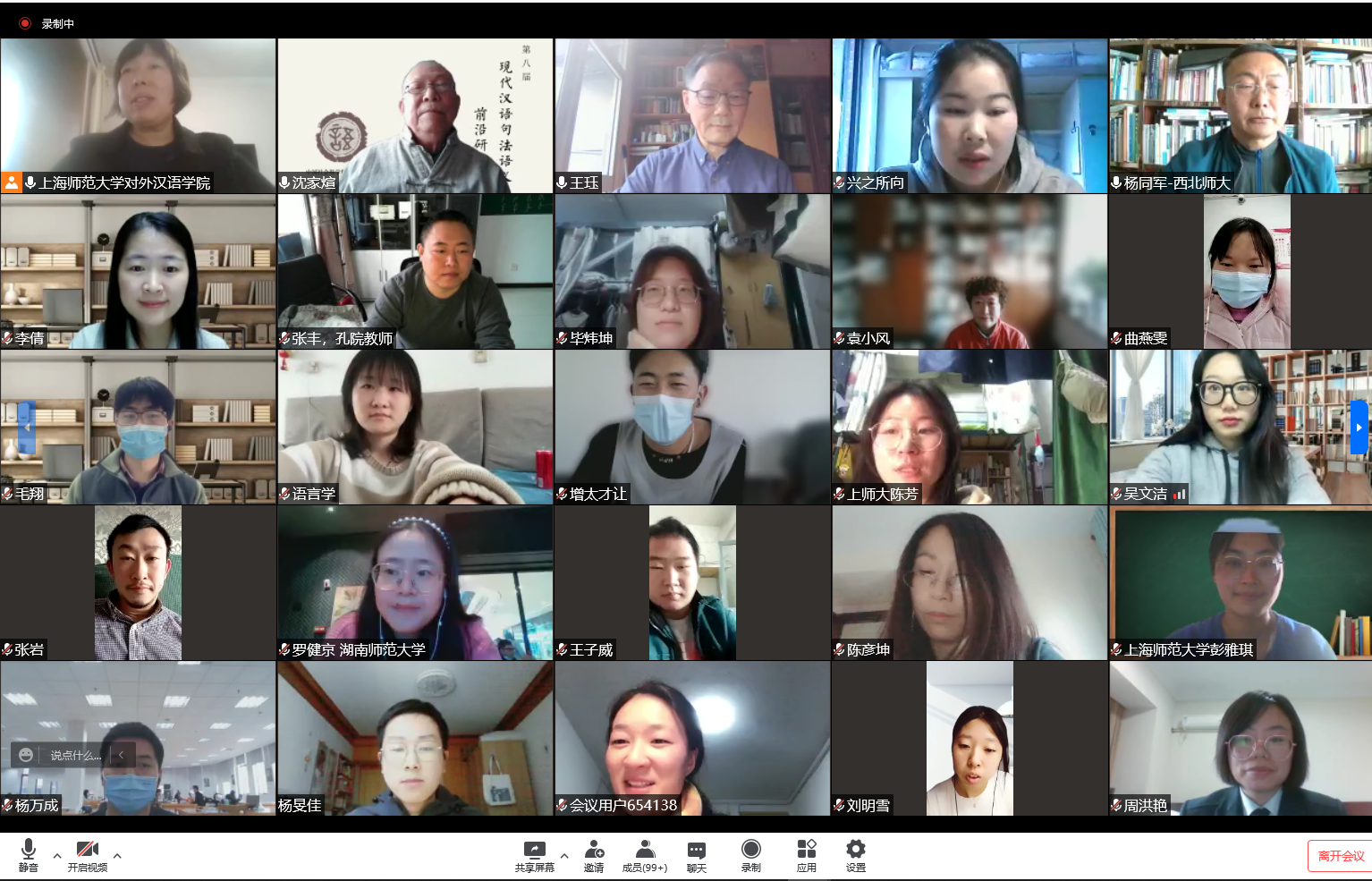The width and height of the screenshot is (1372, 881).
Task: Go to previous page of video tiles
Action: (26, 428)
